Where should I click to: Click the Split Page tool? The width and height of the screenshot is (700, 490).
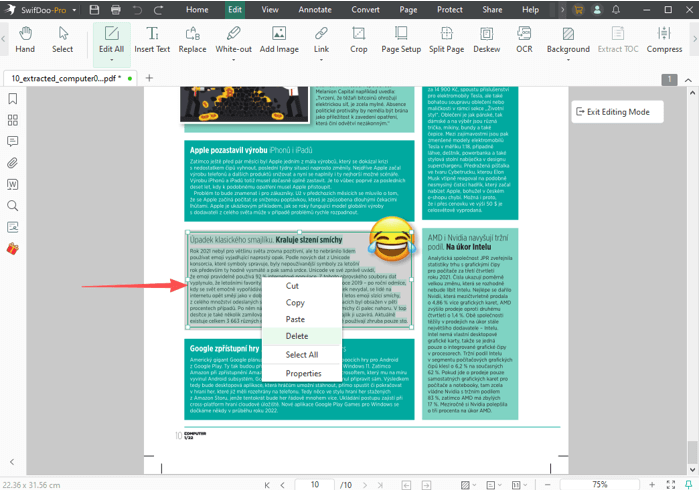(x=446, y=40)
